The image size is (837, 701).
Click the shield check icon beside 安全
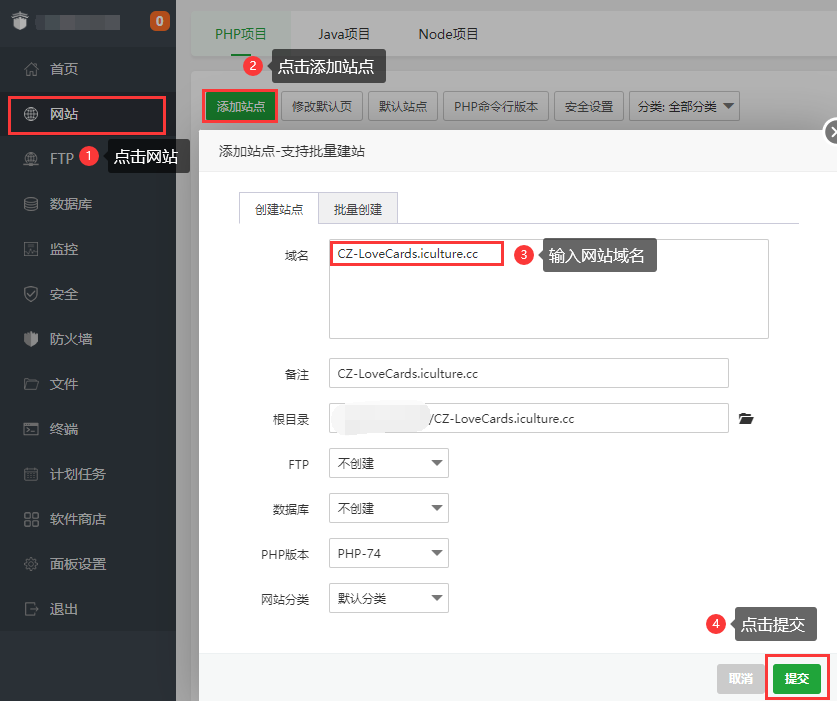31,294
